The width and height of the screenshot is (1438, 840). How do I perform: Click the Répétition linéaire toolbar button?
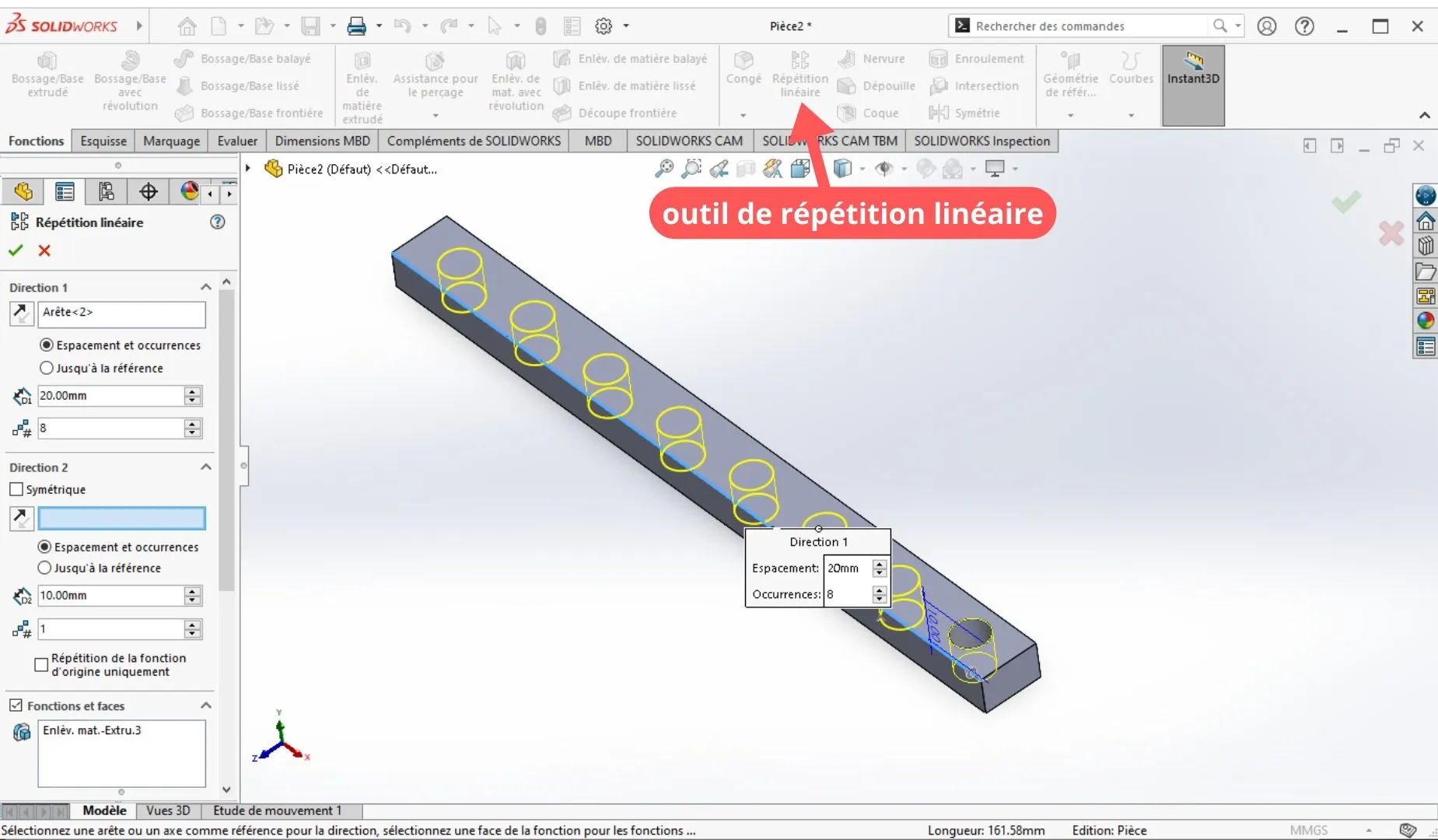799,75
